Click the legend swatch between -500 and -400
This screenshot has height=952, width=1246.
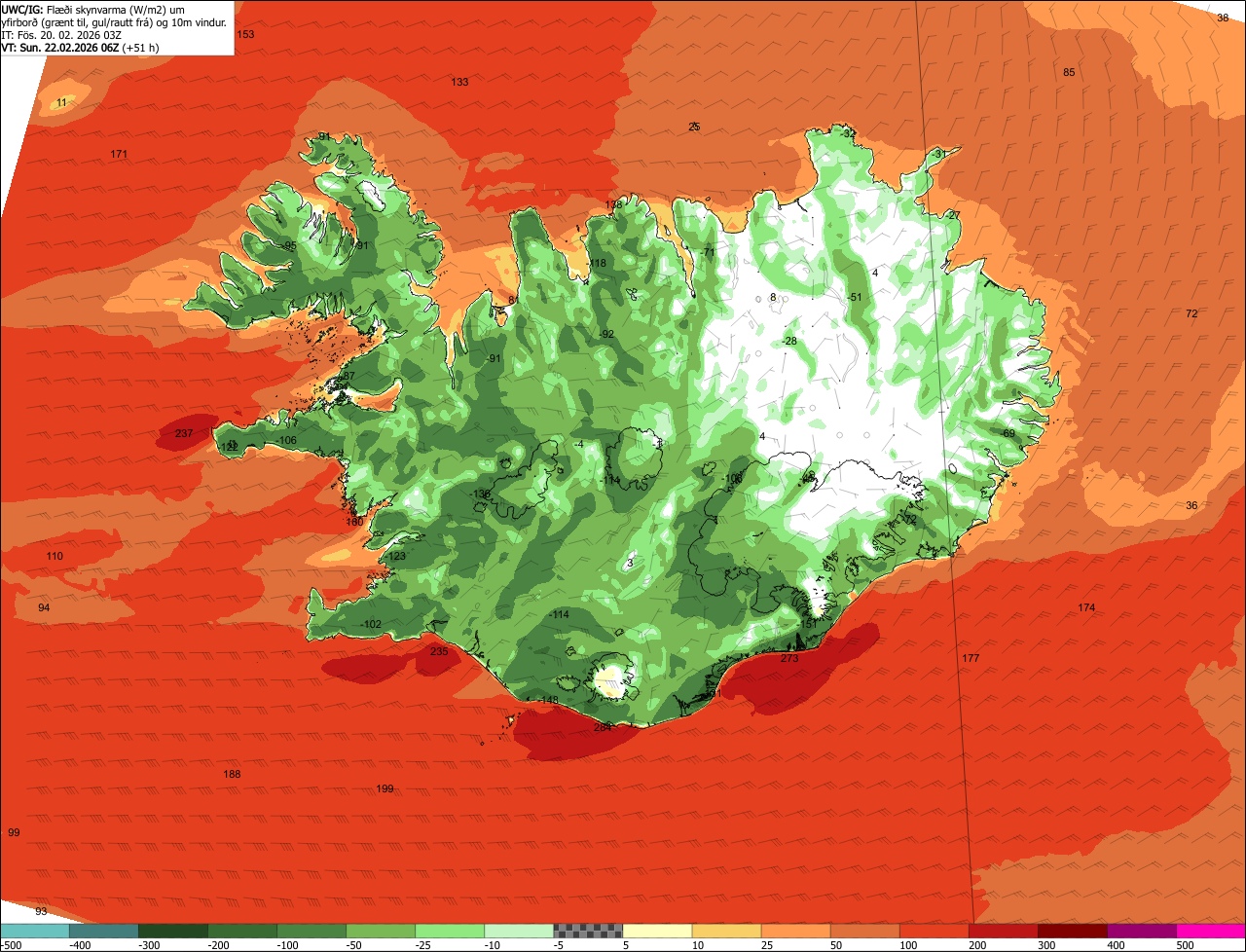point(35,931)
